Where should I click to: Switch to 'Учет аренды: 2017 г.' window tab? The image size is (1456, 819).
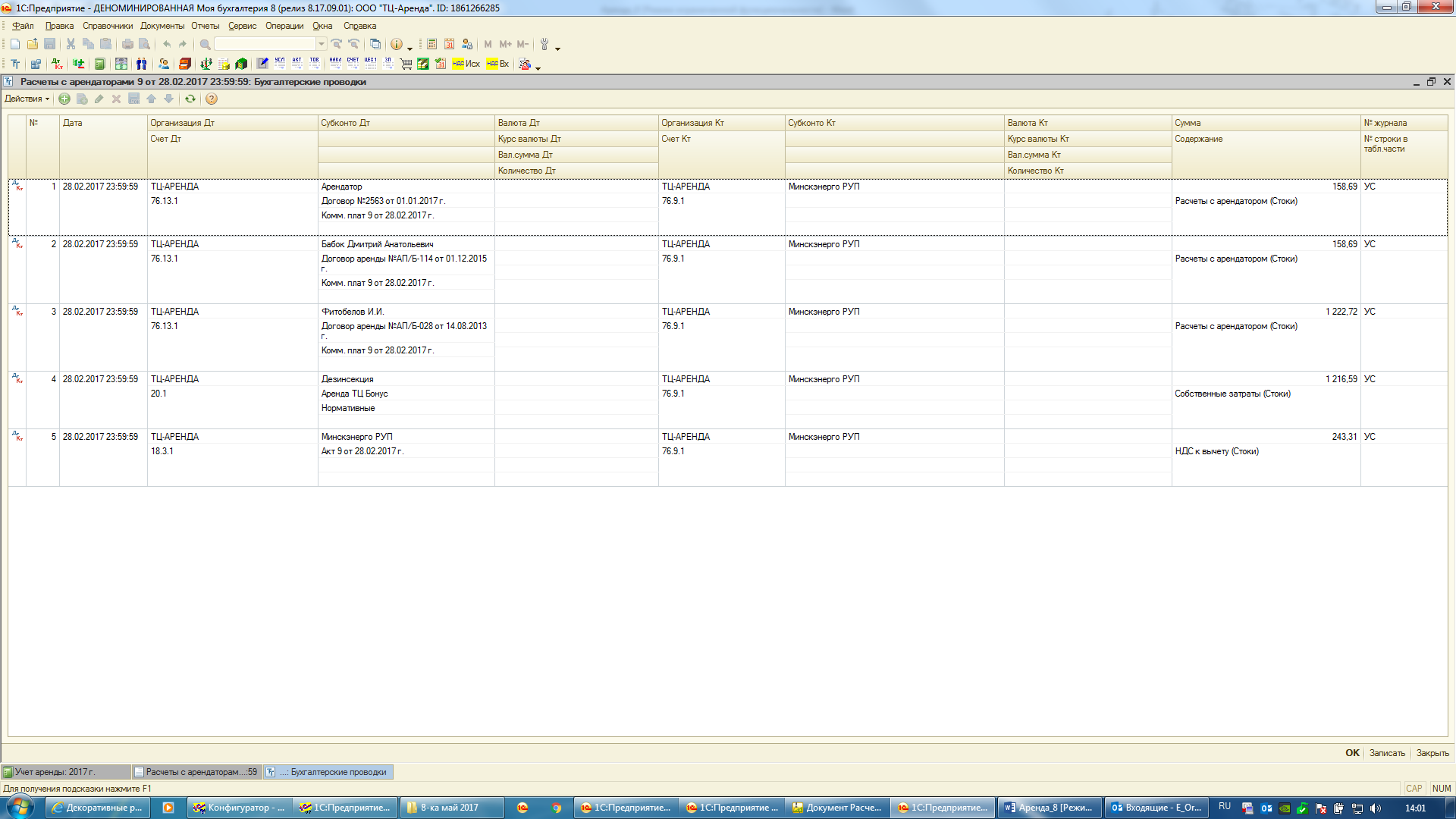pos(64,772)
